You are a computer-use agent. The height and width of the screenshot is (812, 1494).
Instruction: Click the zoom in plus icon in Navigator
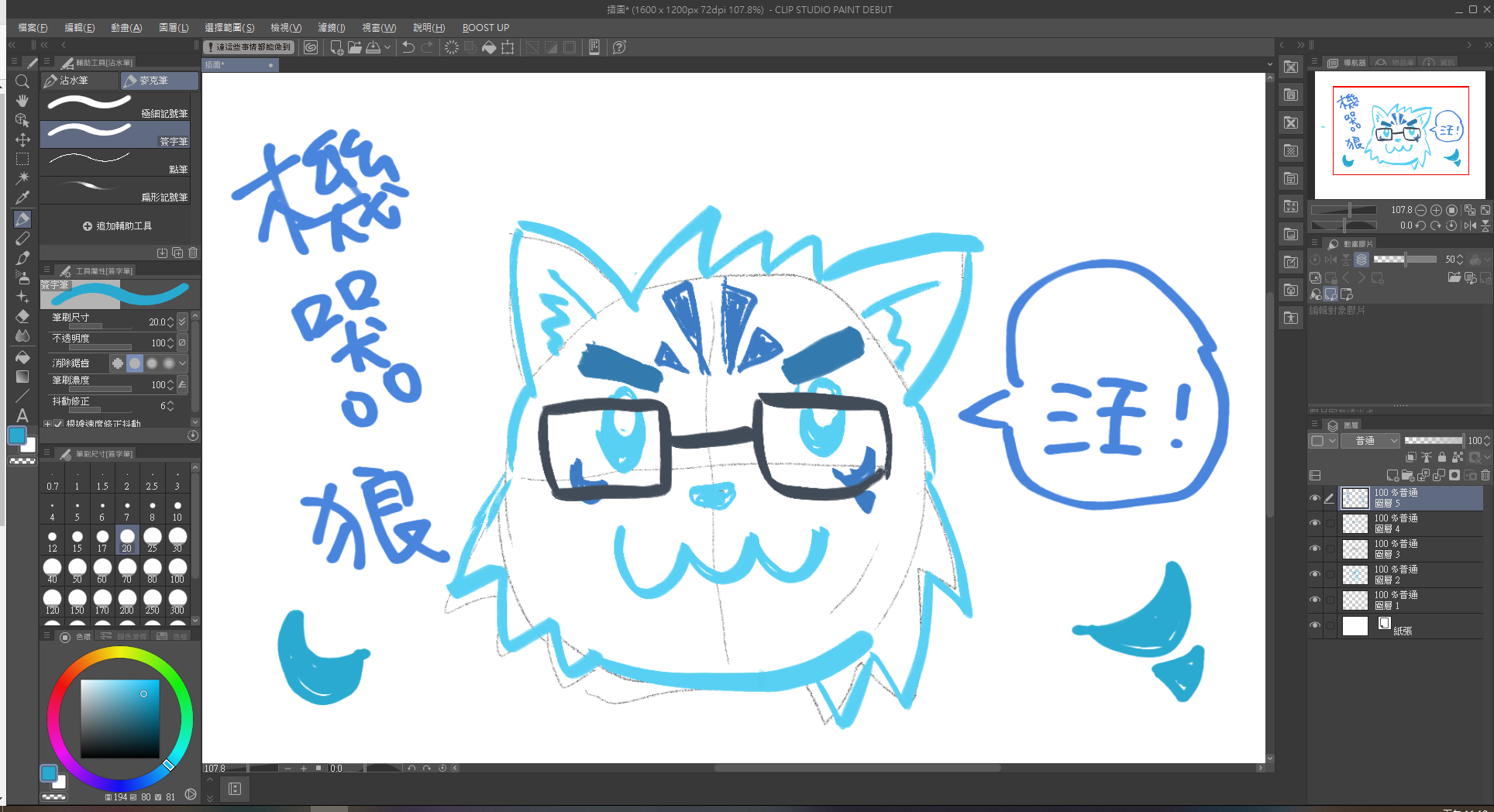point(1436,210)
